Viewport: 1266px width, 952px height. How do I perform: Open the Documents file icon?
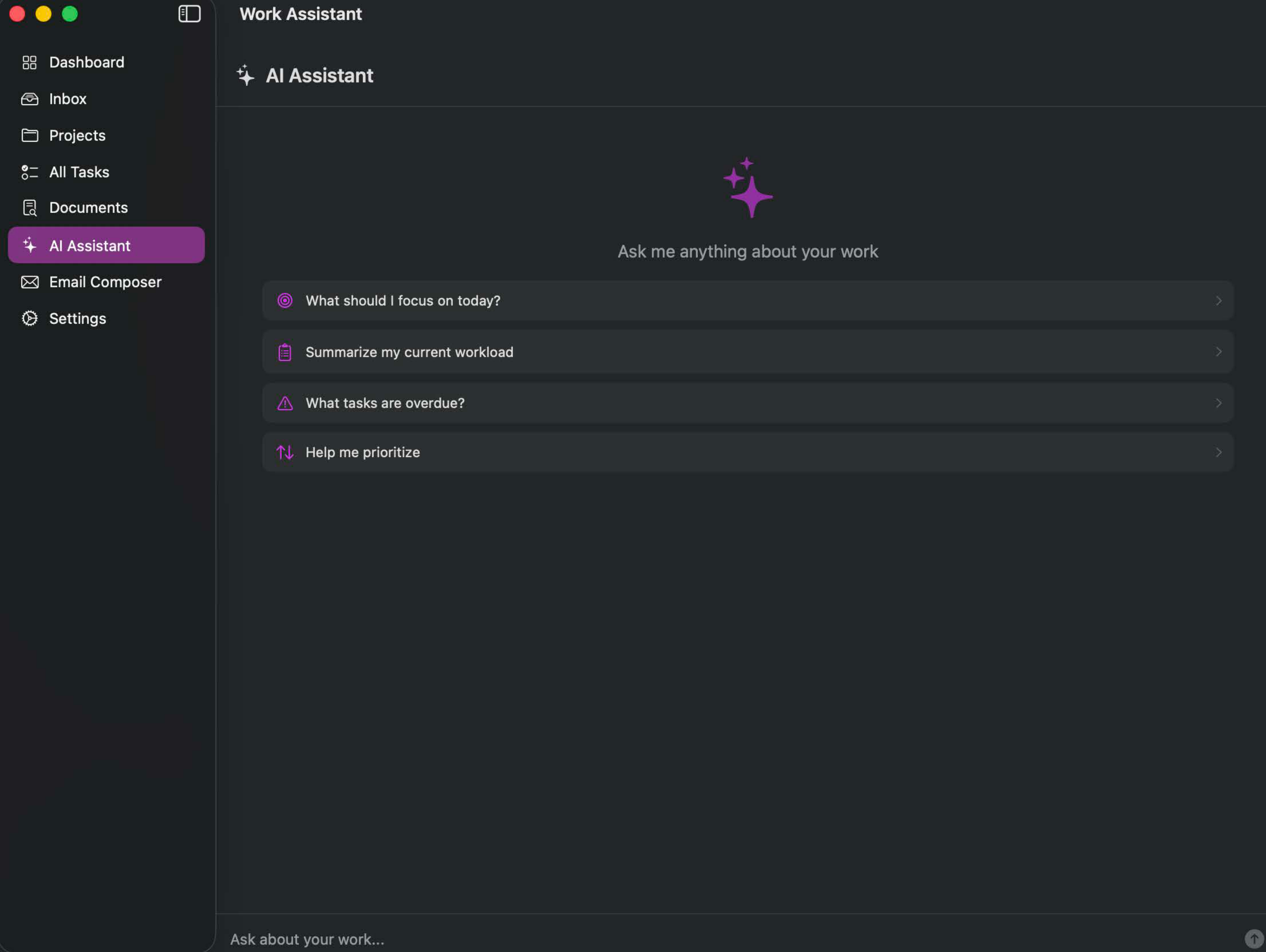click(x=30, y=208)
